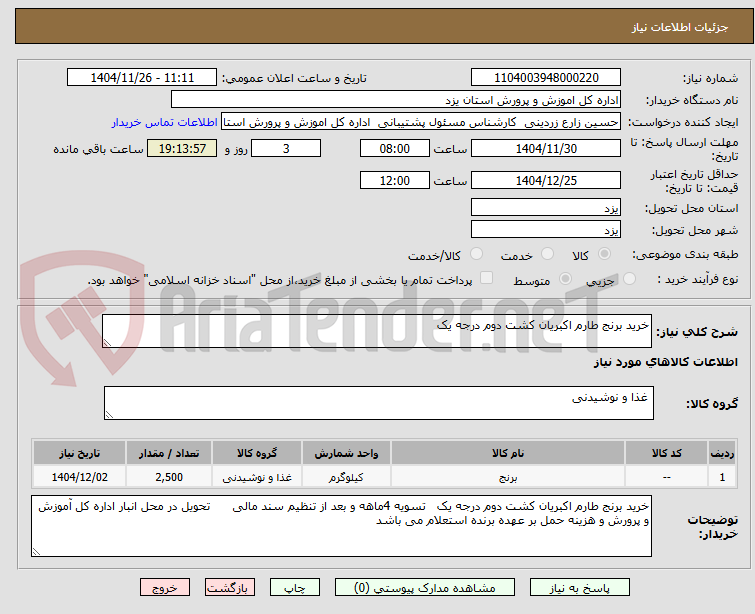Click the غذا و نوشیدنی table cell

point(257,477)
